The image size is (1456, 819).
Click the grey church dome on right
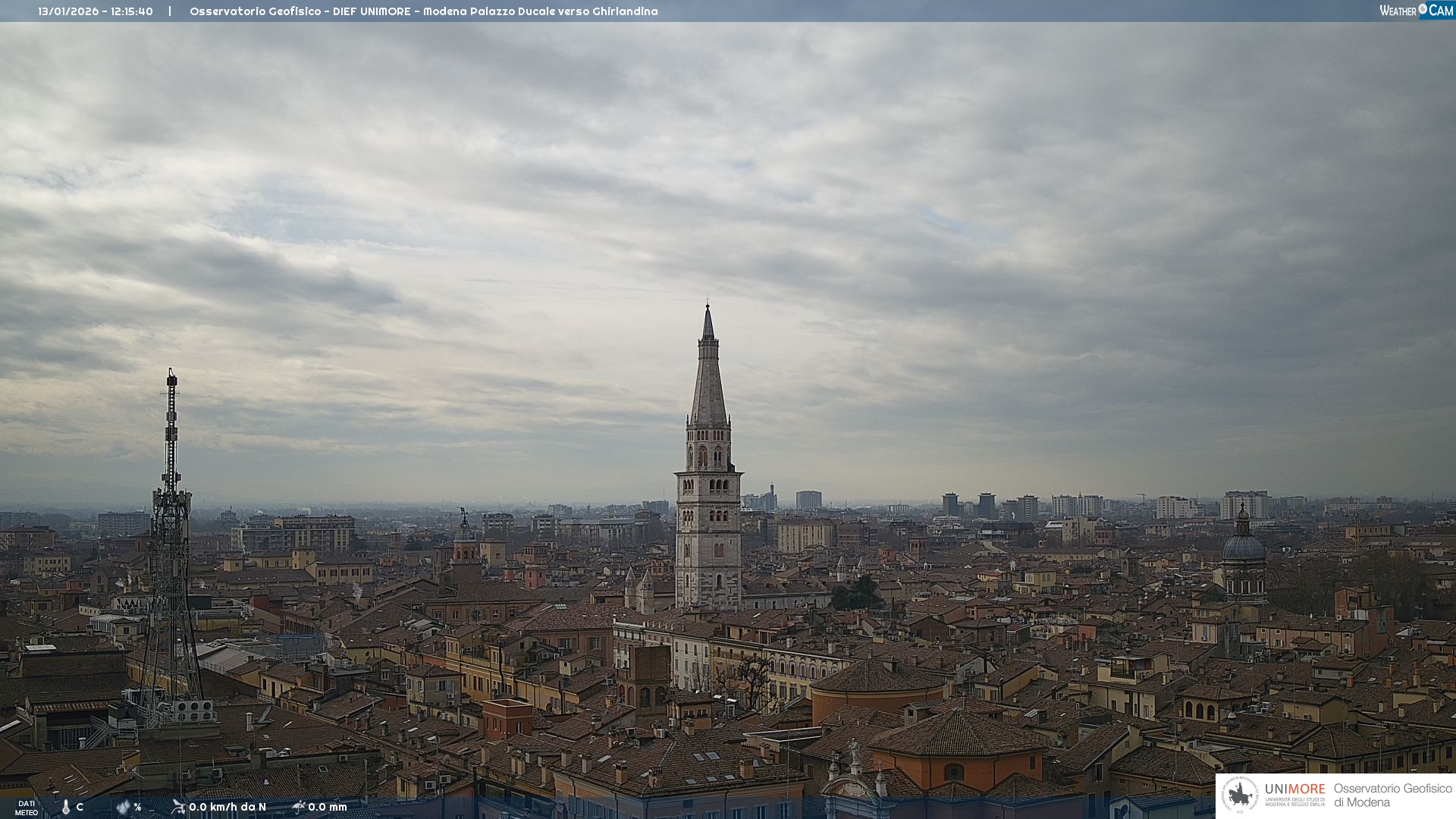(1243, 546)
